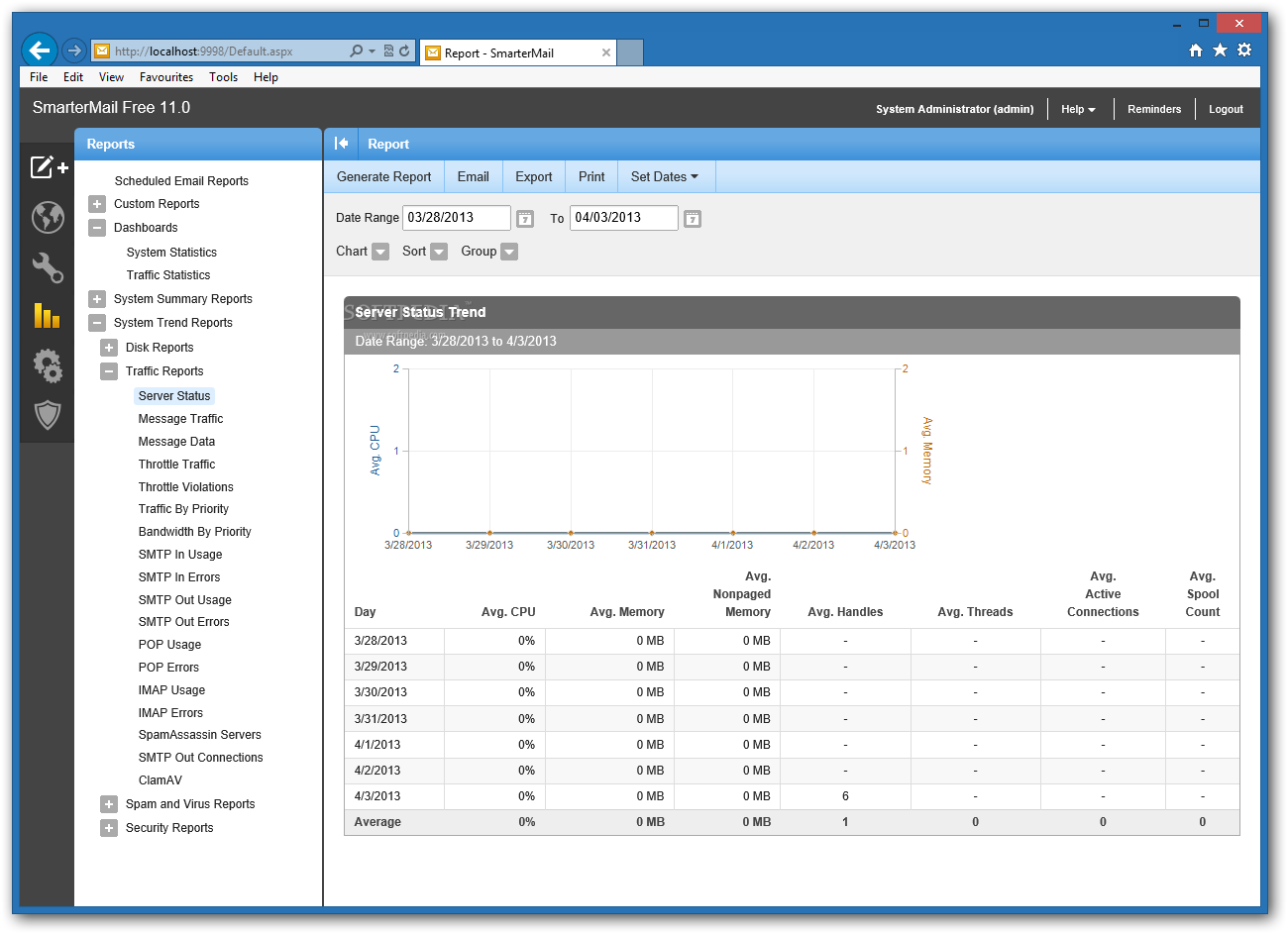Image resolution: width=1288 pixels, height=934 pixels.
Task: Open the Favourites menu
Action: point(166,77)
